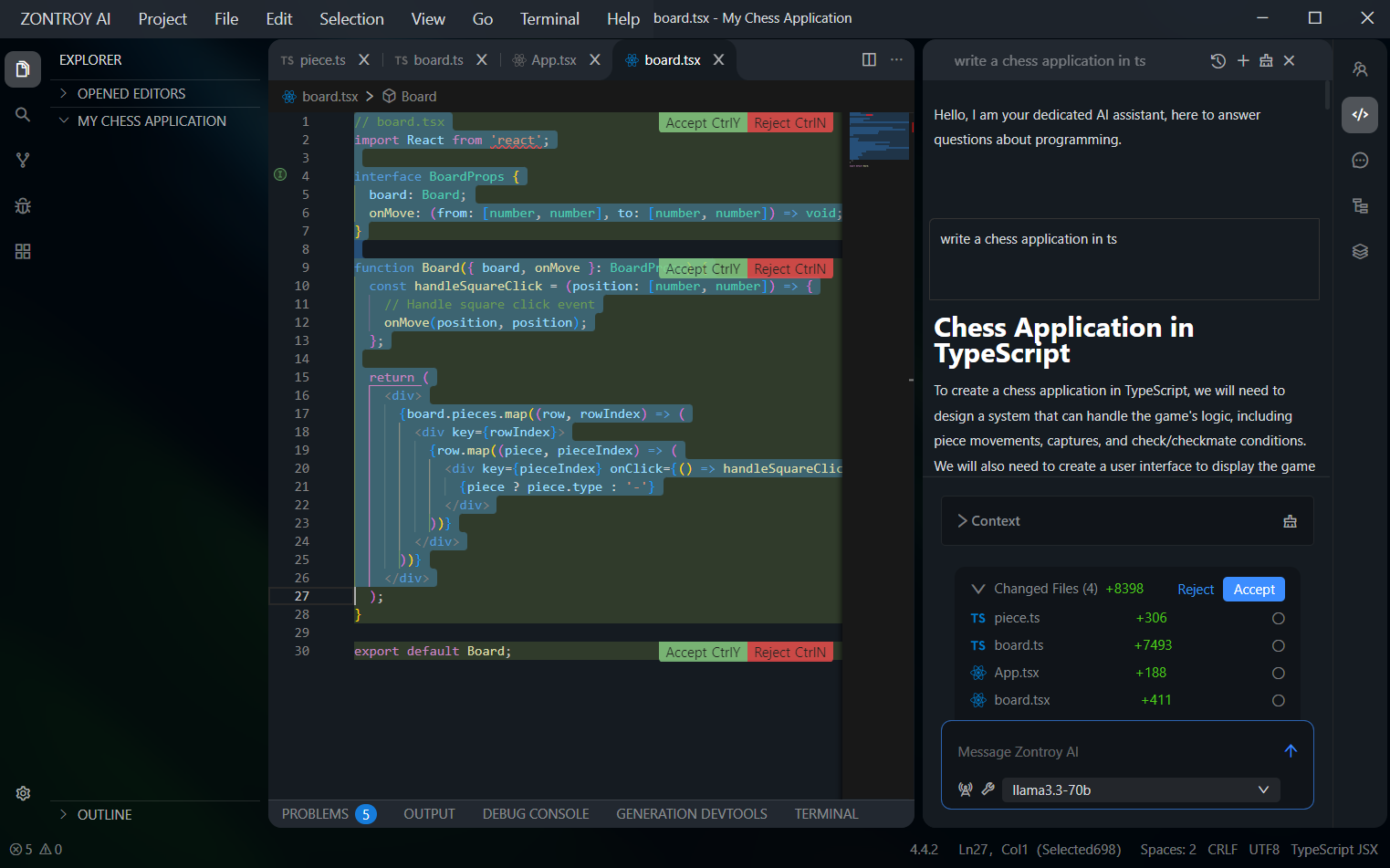
Task: Open the llama3.3-70b model dropdown
Action: pos(1140,790)
